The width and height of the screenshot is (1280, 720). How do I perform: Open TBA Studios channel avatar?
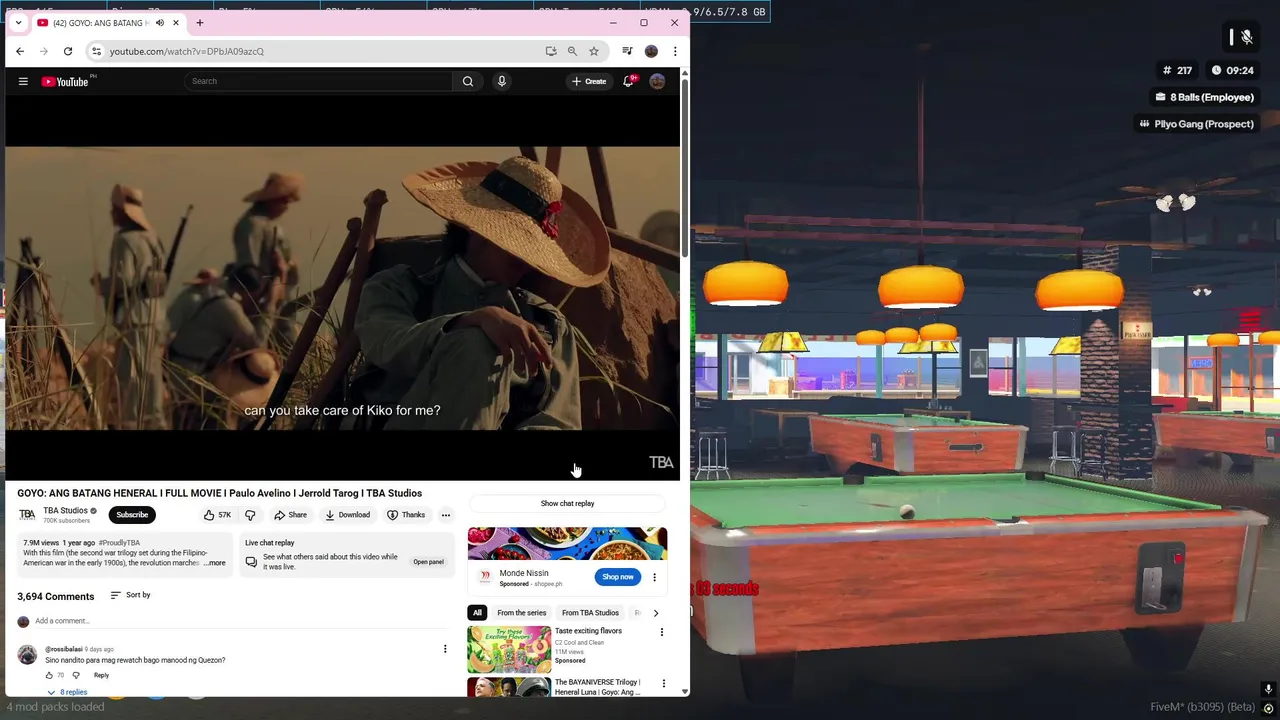27,515
